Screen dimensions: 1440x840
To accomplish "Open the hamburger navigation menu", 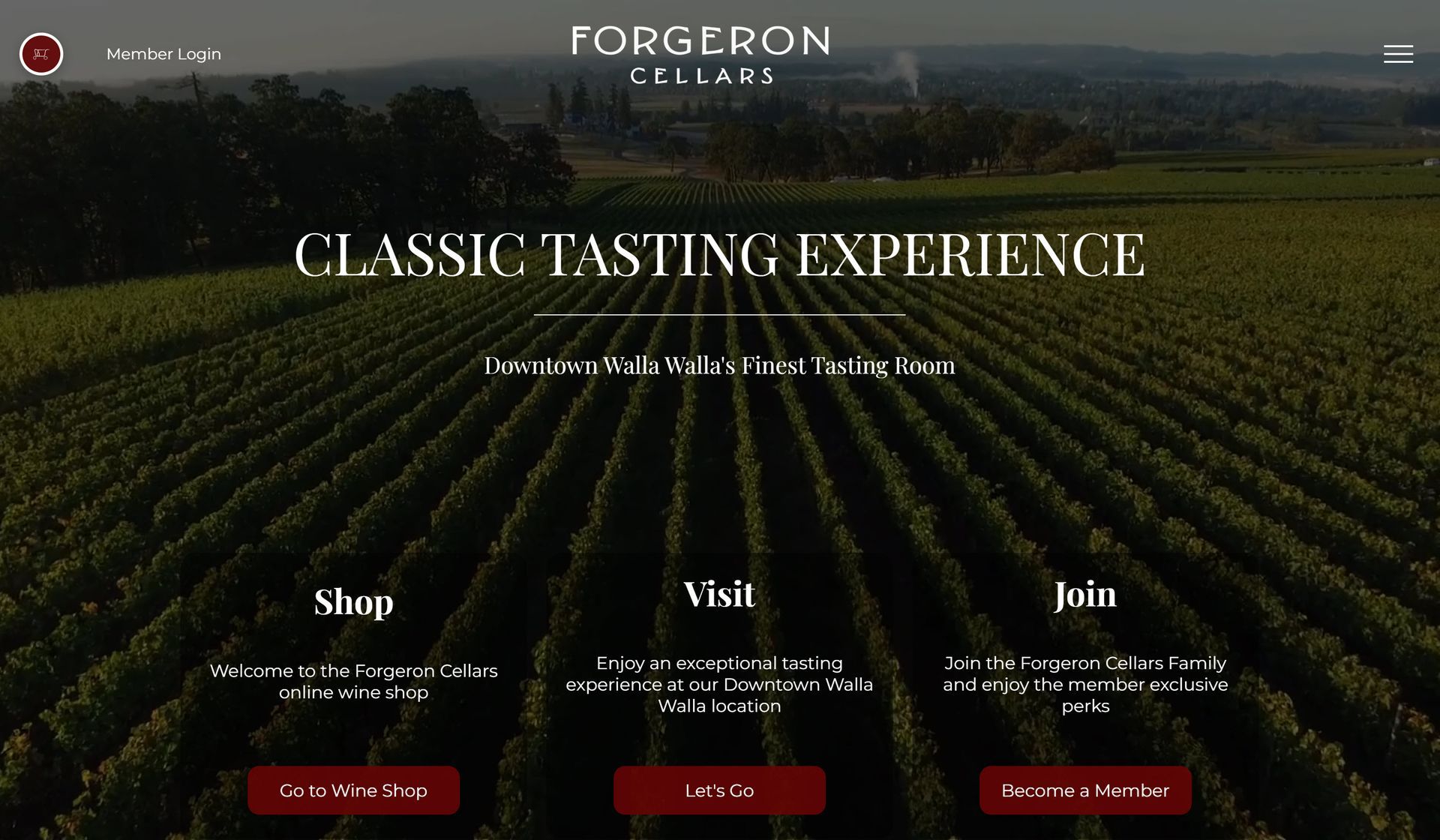I will 1398,54.
